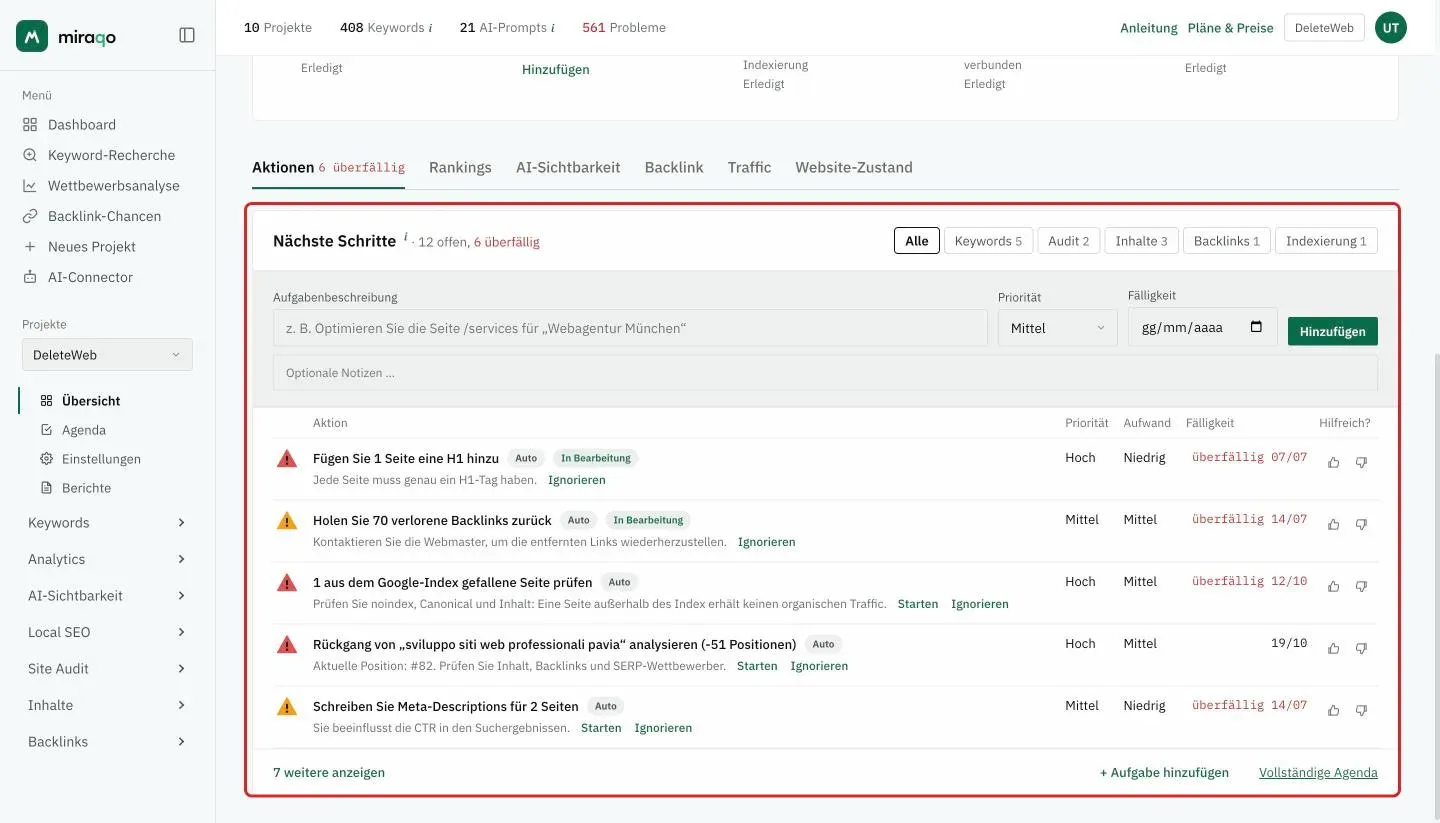Thumbs up the Meta-Descriptions action
The height and width of the screenshot is (823, 1440).
tap(1333, 711)
